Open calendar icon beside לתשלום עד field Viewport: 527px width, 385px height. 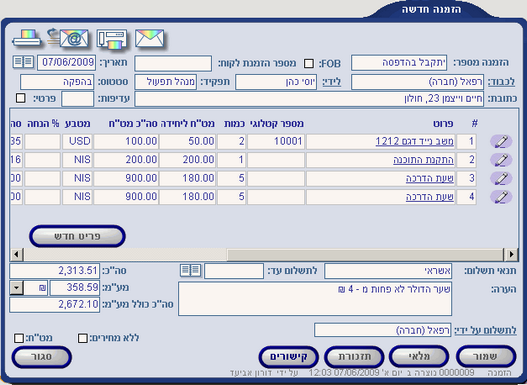(x=191, y=270)
